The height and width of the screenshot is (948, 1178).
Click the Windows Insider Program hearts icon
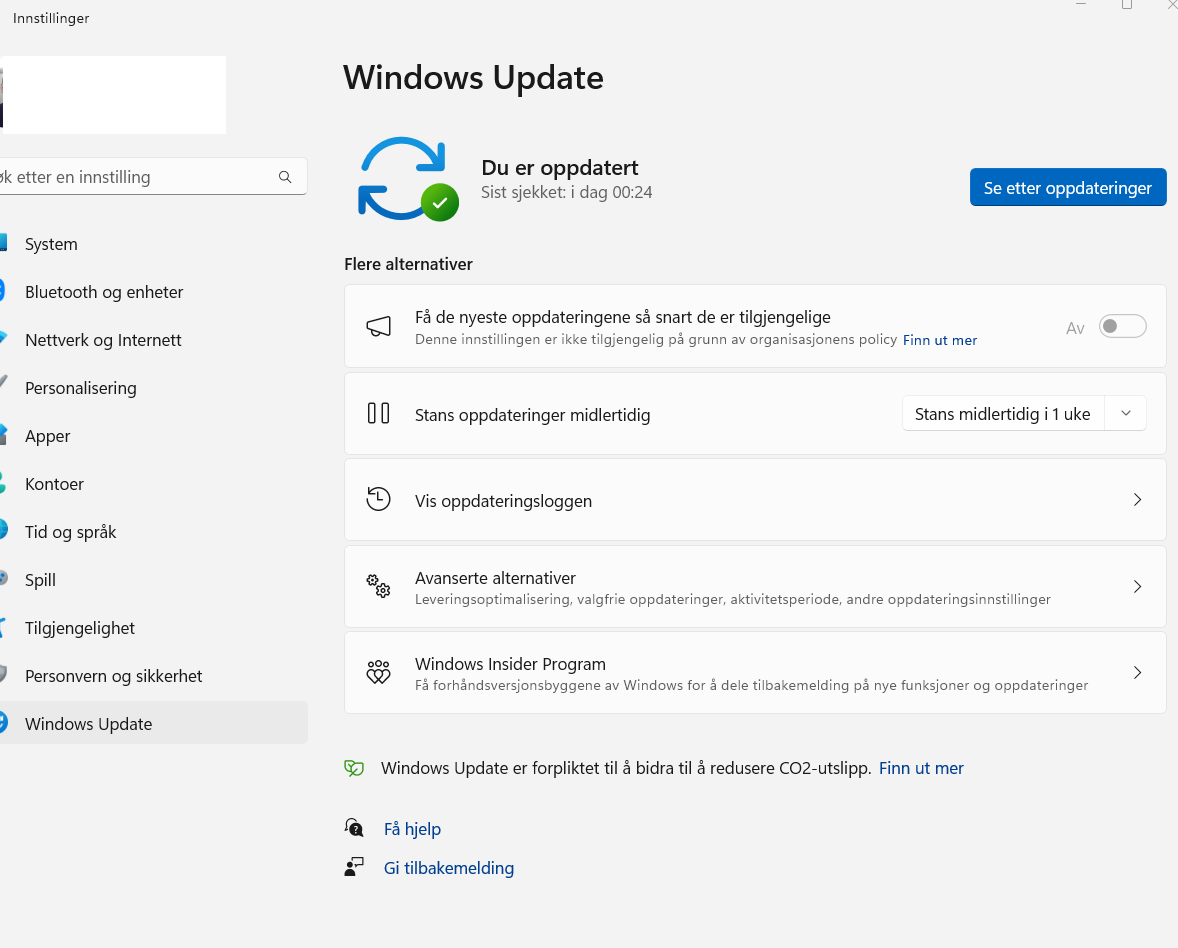pyautogui.click(x=378, y=672)
